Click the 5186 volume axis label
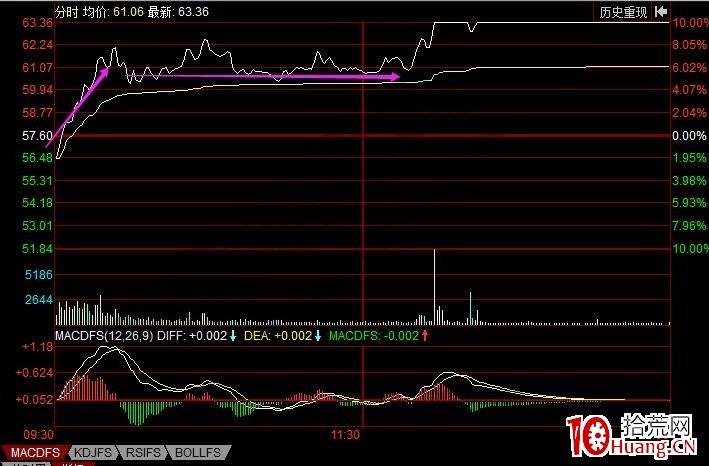709x466 pixels. pos(39,274)
